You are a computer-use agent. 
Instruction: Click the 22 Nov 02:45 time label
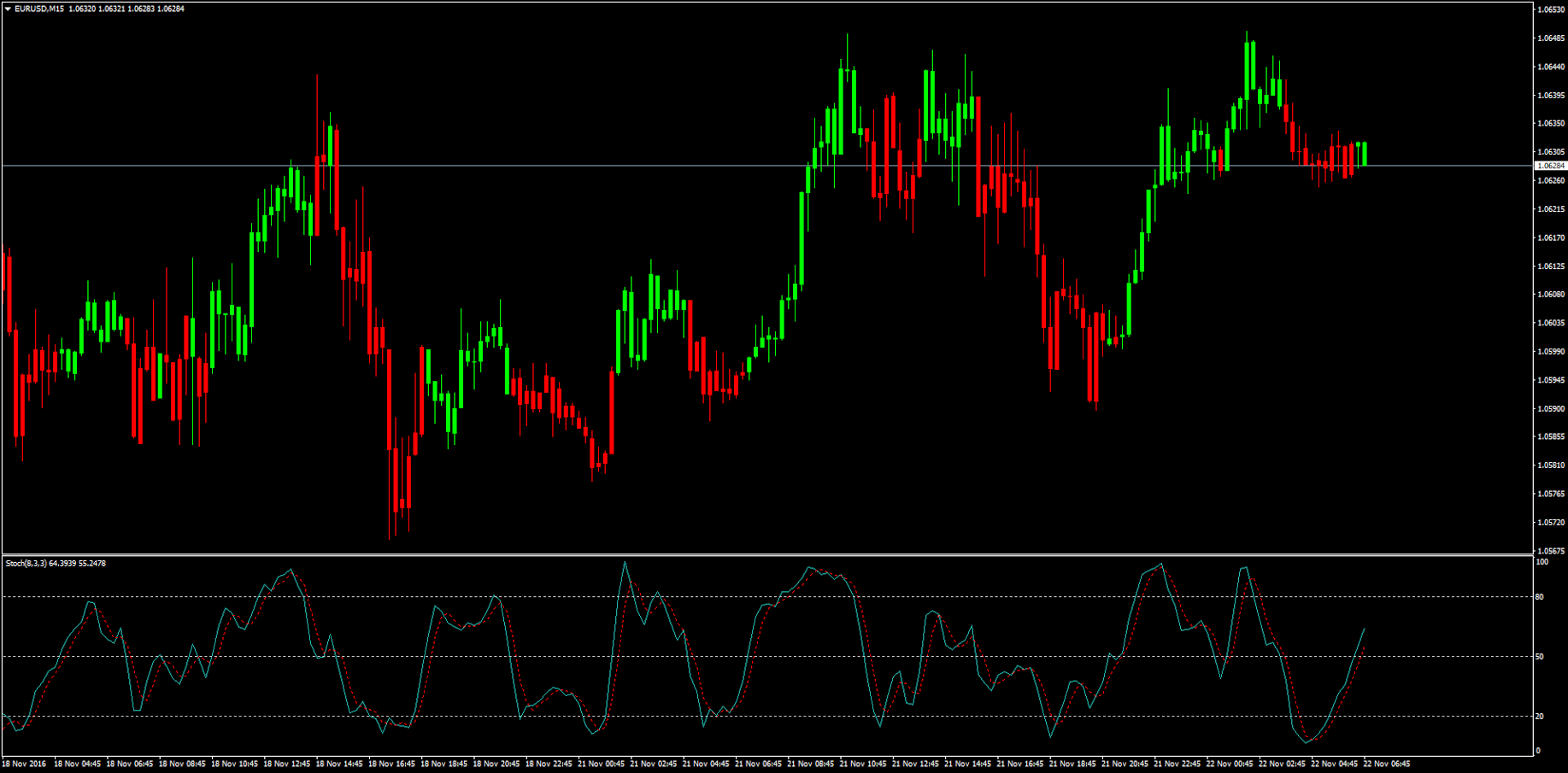coord(1283,764)
